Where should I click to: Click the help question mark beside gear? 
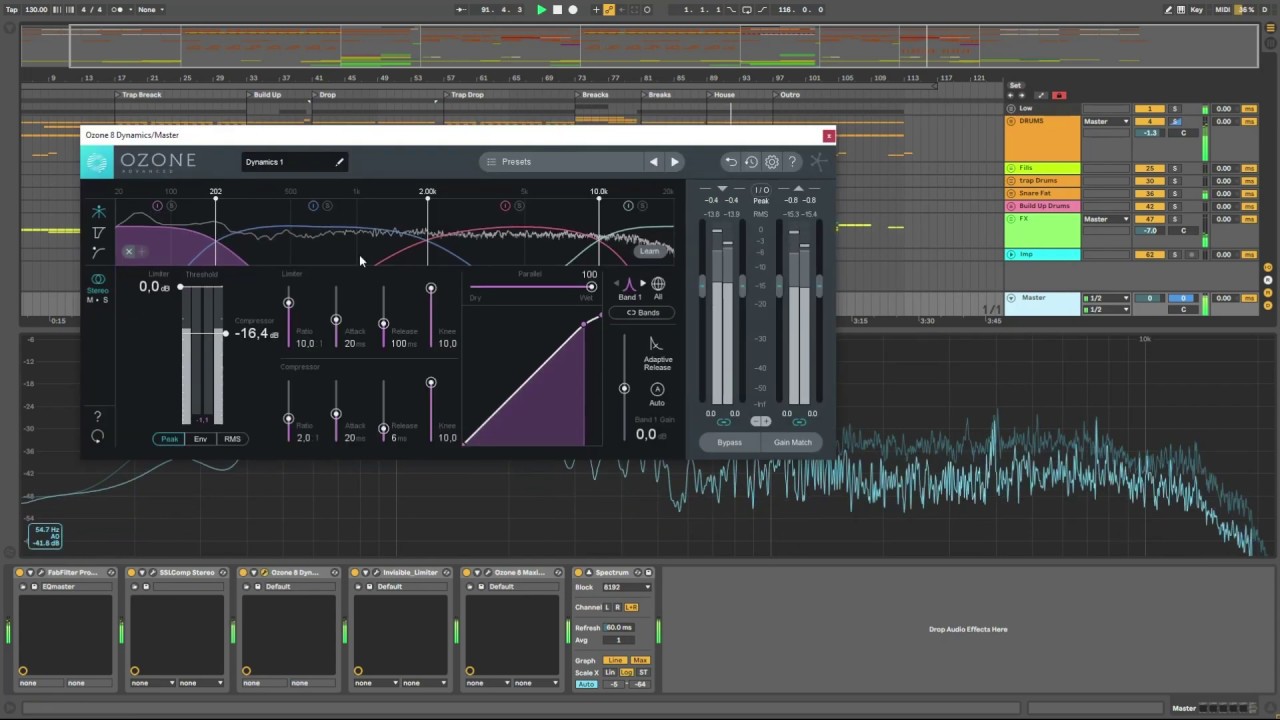pyautogui.click(x=792, y=162)
